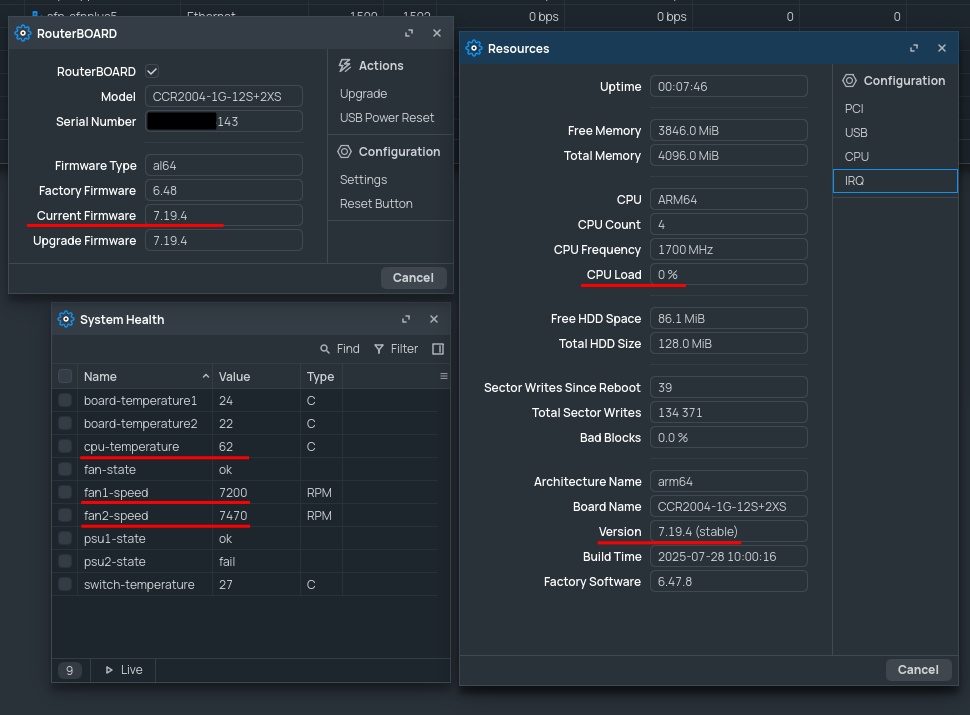Click the Filter funnel icon

[377, 348]
